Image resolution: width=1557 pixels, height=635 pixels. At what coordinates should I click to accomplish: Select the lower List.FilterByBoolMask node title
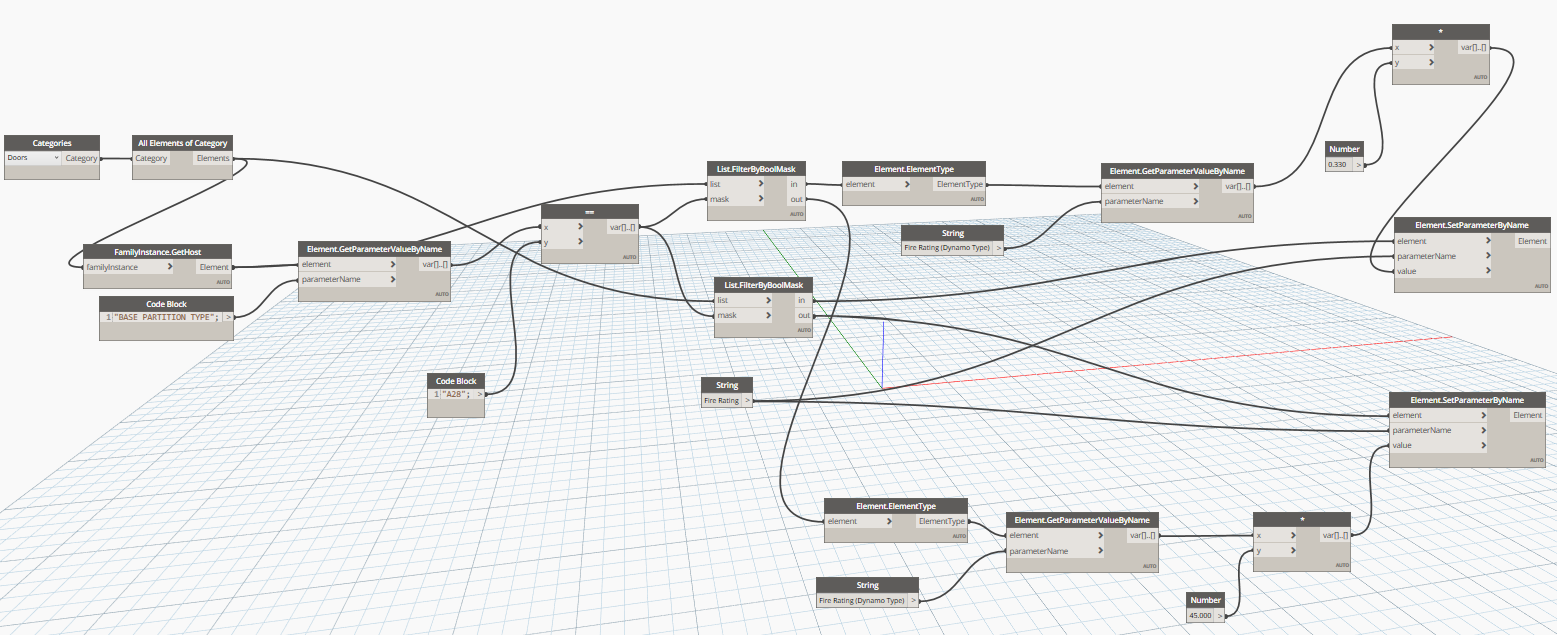[x=765, y=285]
